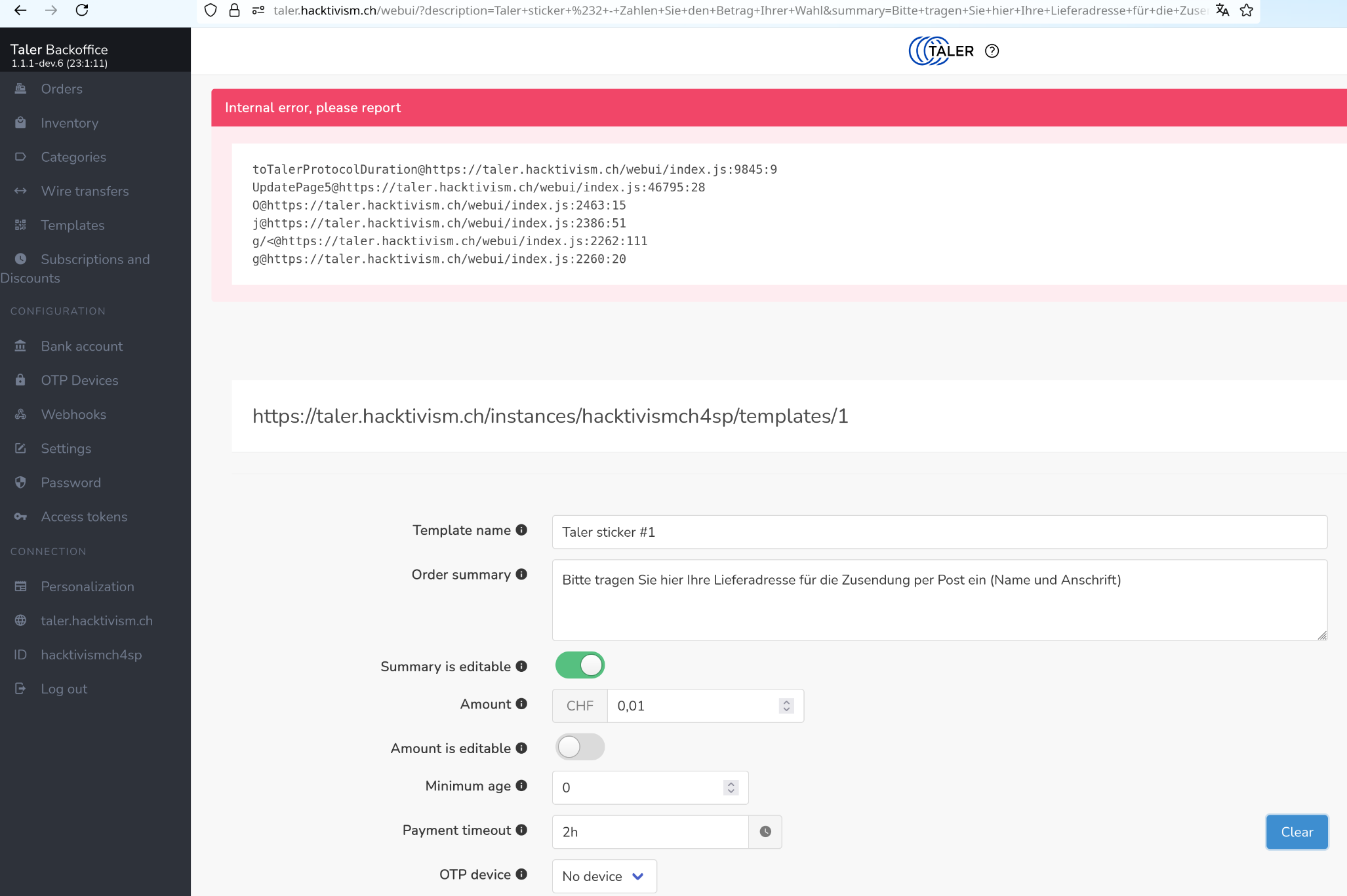
Task: Open Templates in the sidebar
Action: point(72,225)
